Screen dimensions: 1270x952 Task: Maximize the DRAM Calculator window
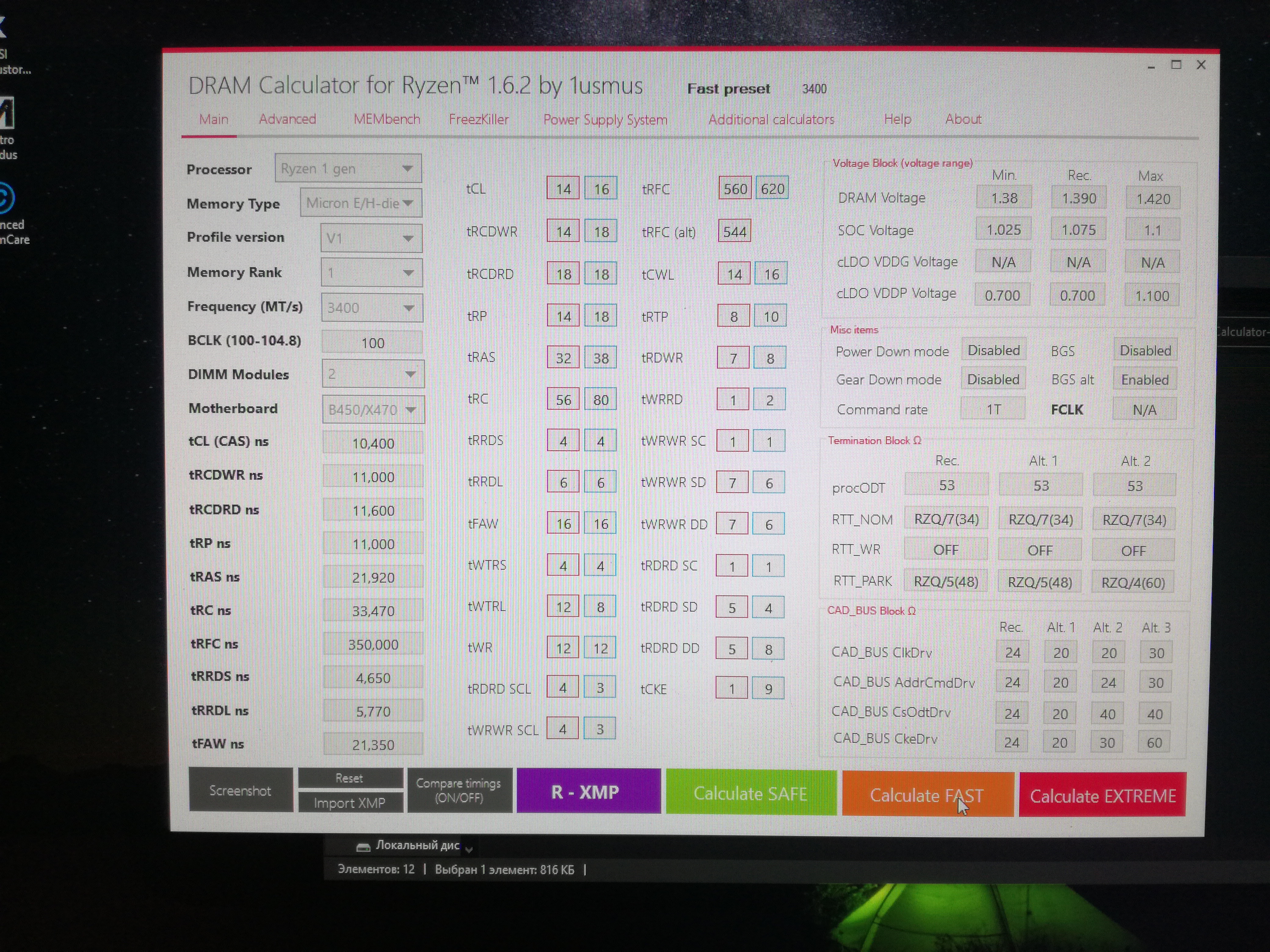1176,65
